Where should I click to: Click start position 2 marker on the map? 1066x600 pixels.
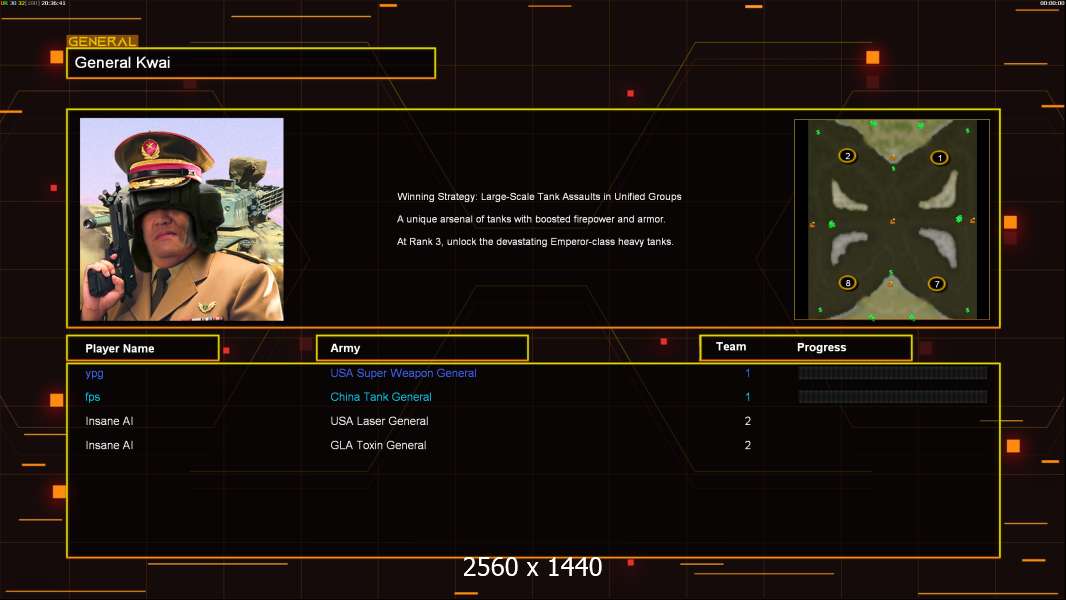click(x=847, y=156)
